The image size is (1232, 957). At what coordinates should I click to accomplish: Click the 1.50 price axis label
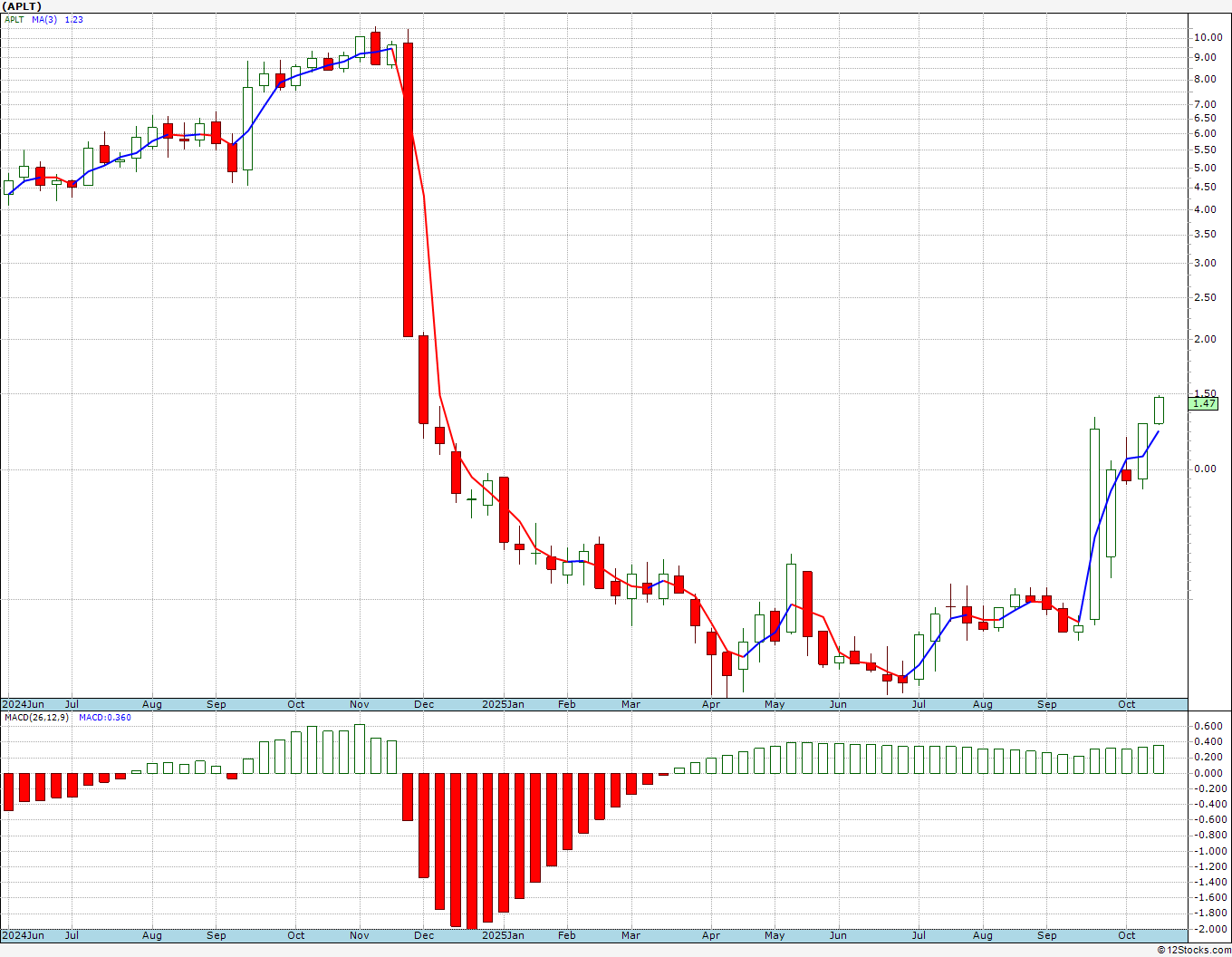coord(1206,392)
